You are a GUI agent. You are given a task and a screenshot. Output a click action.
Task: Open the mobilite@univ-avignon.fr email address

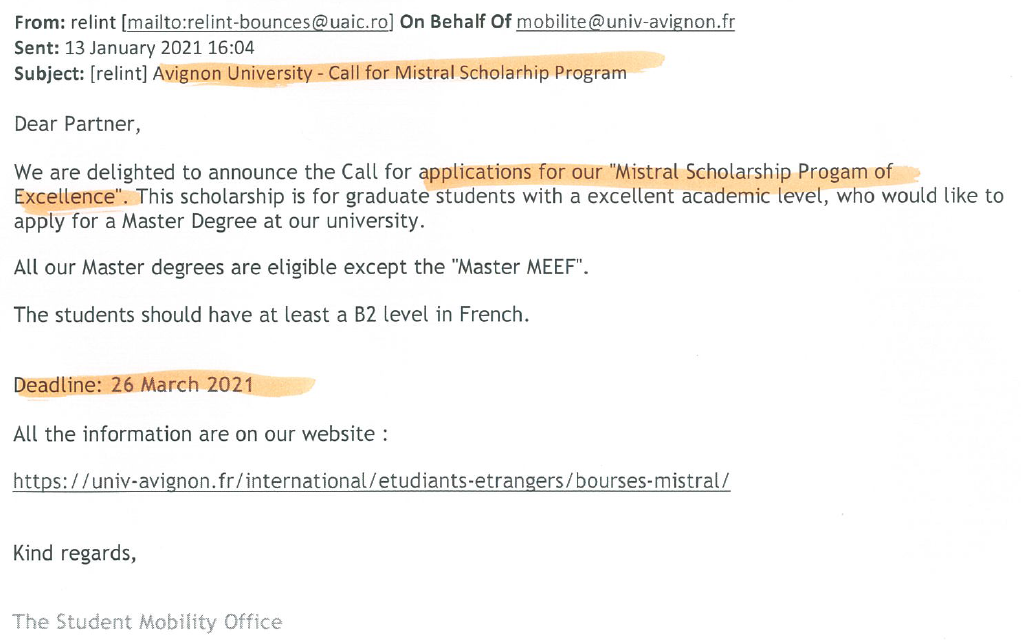pos(625,22)
